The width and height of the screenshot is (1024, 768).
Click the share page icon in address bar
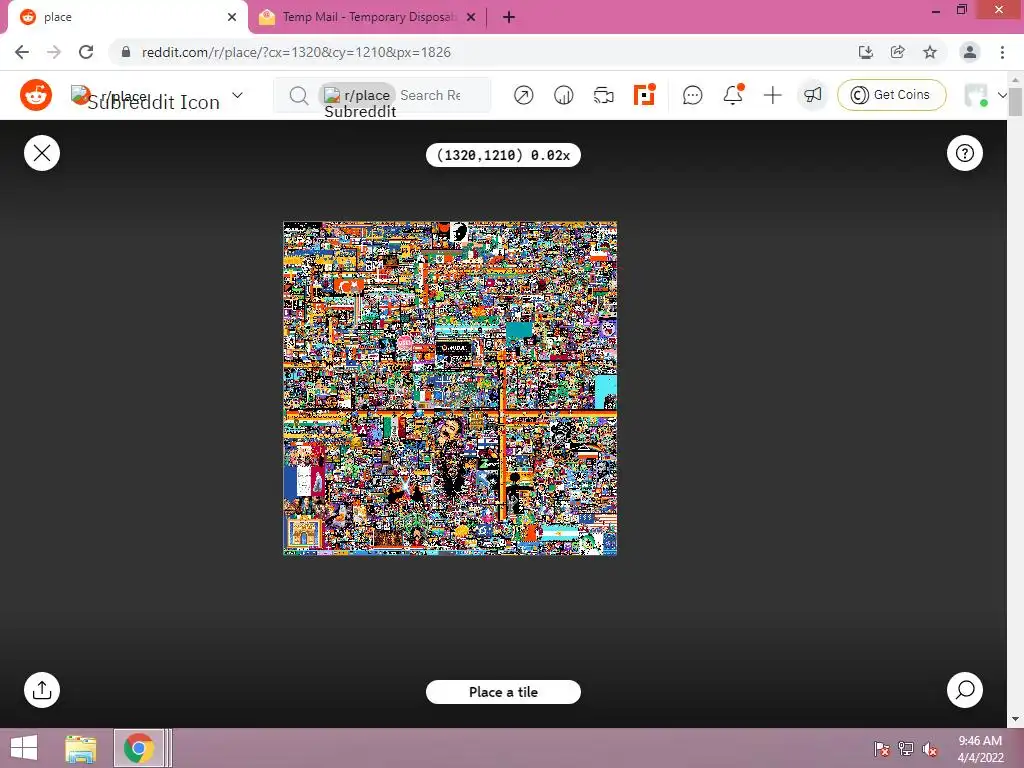coord(898,52)
